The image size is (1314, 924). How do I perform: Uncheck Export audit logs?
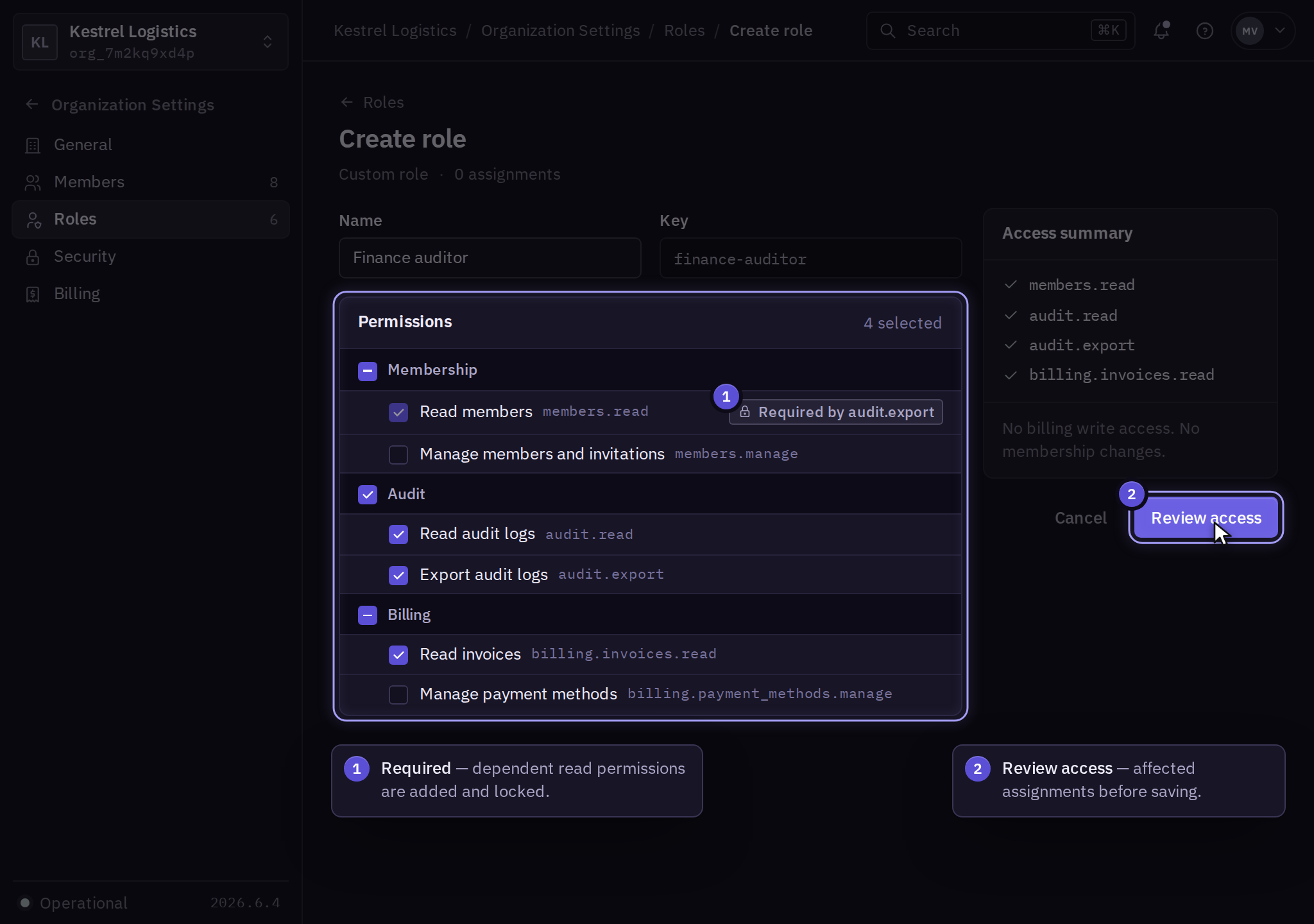coord(398,575)
